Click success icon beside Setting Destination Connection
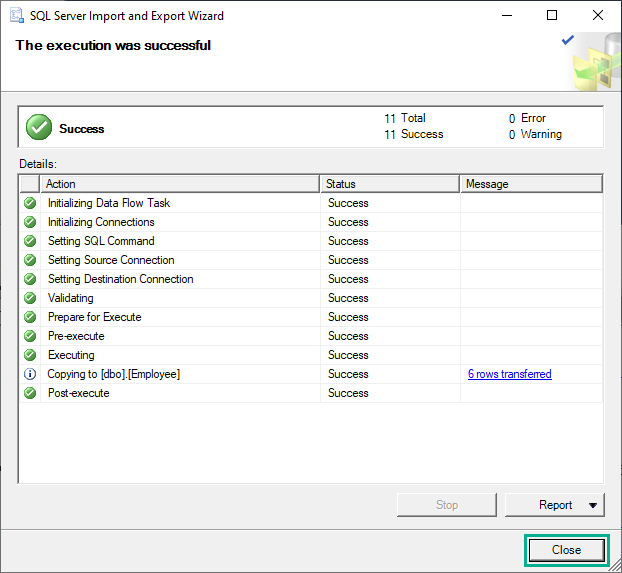Image resolution: width=622 pixels, height=573 pixels. click(30, 279)
